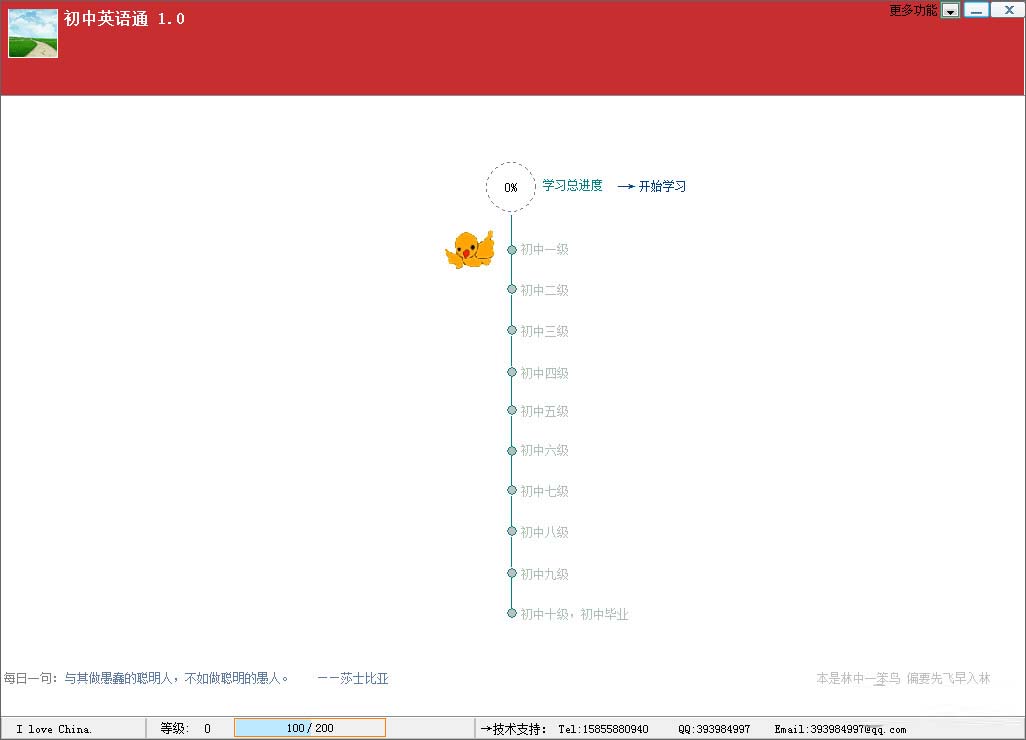The width and height of the screenshot is (1026, 740).
Task: Click the 初中英语通 1.0 title
Action: click(x=124, y=18)
